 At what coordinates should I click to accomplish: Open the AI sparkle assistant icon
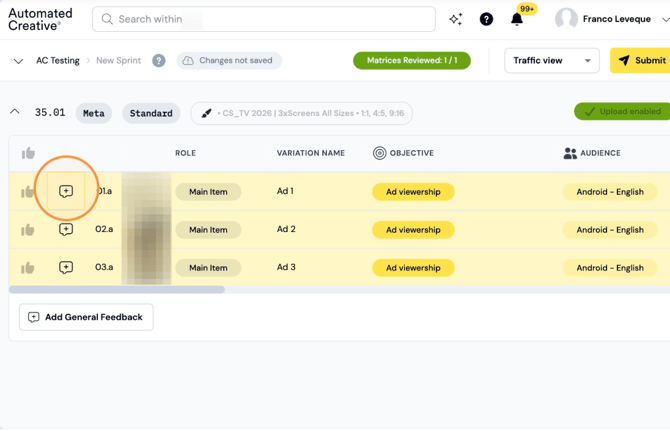(456, 19)
